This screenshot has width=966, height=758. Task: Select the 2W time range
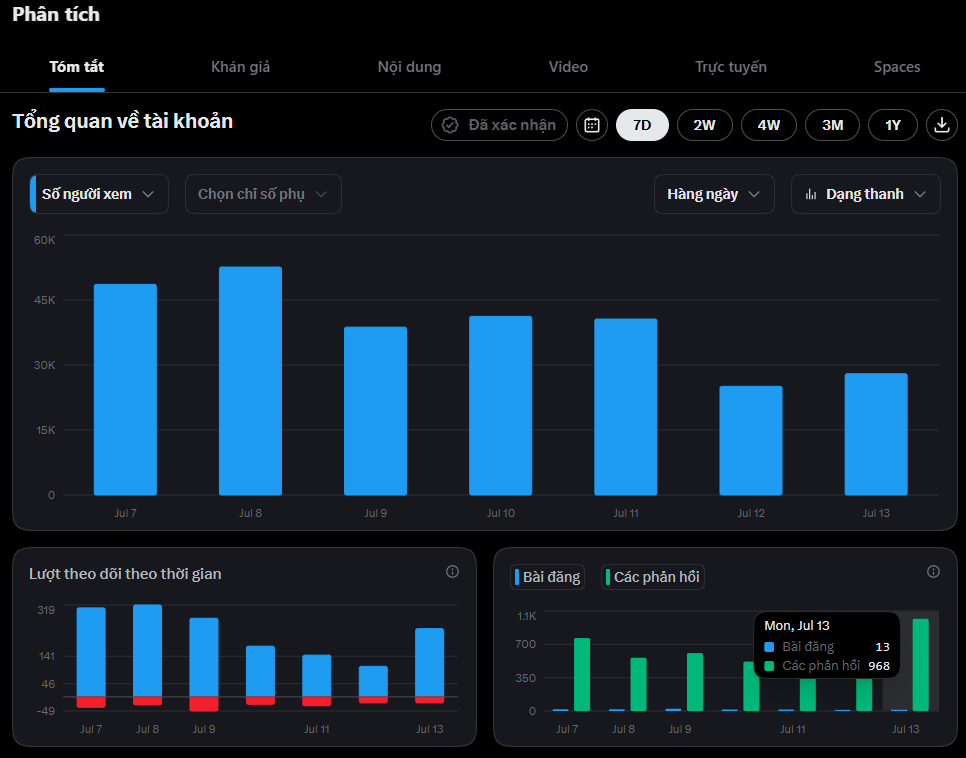[x=704, y=125]
